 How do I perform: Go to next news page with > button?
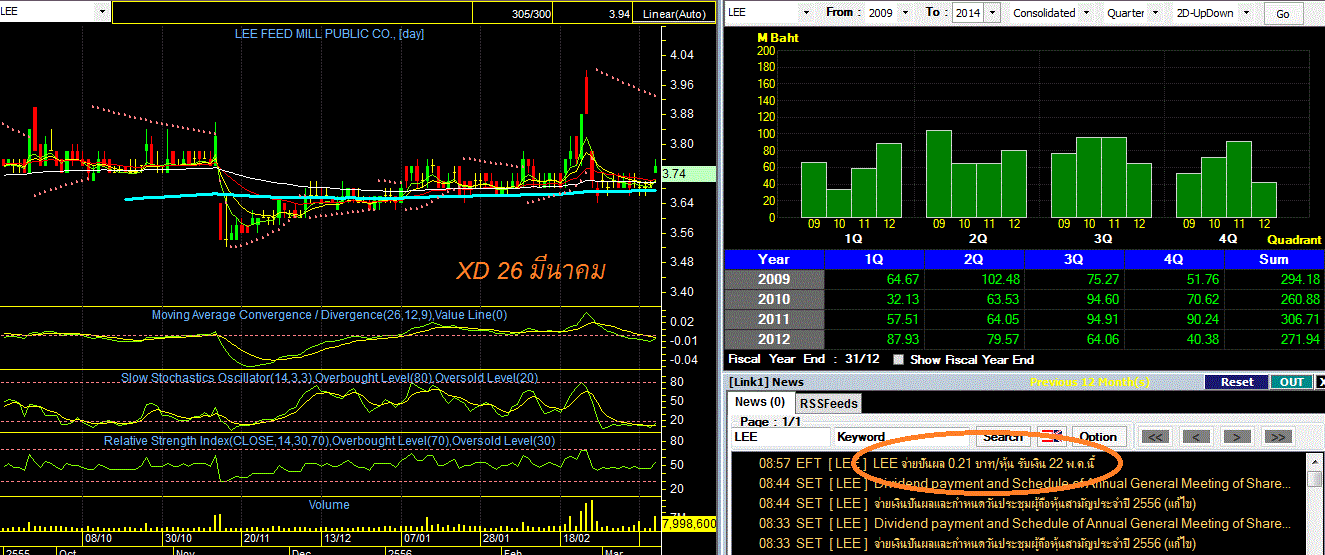(1237, 437)
